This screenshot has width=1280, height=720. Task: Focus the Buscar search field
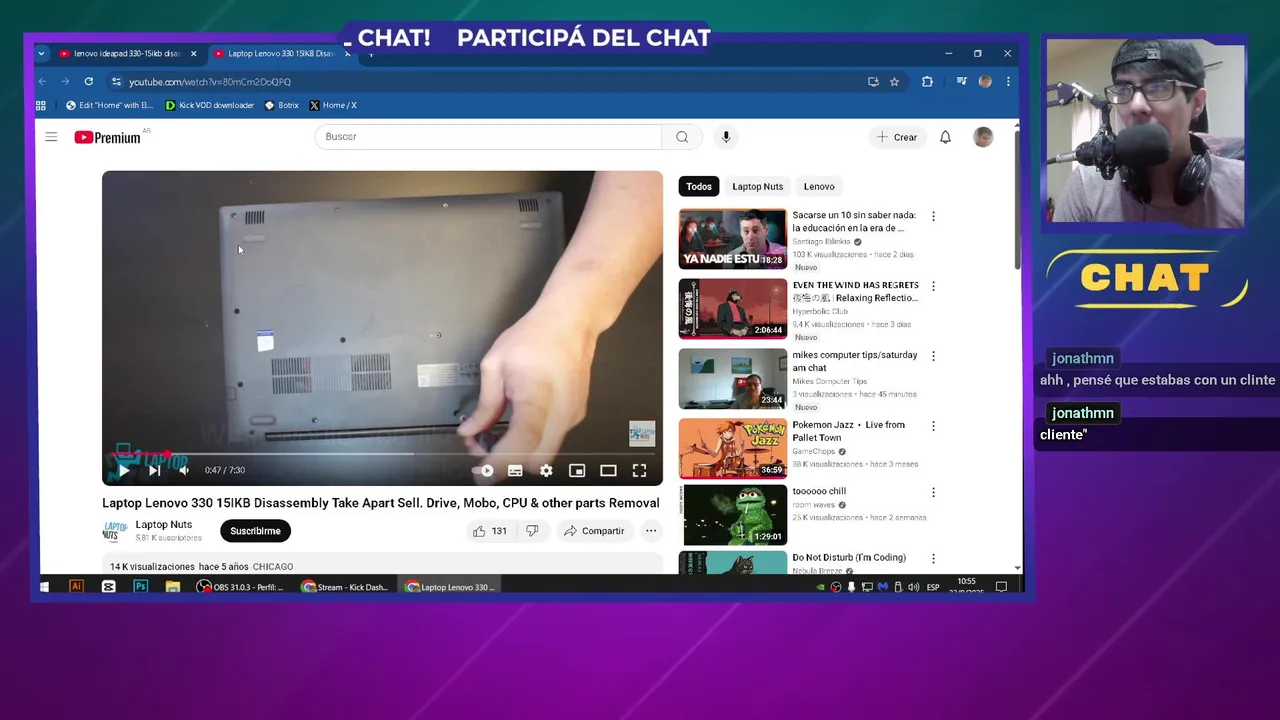(x=488, y=137)
